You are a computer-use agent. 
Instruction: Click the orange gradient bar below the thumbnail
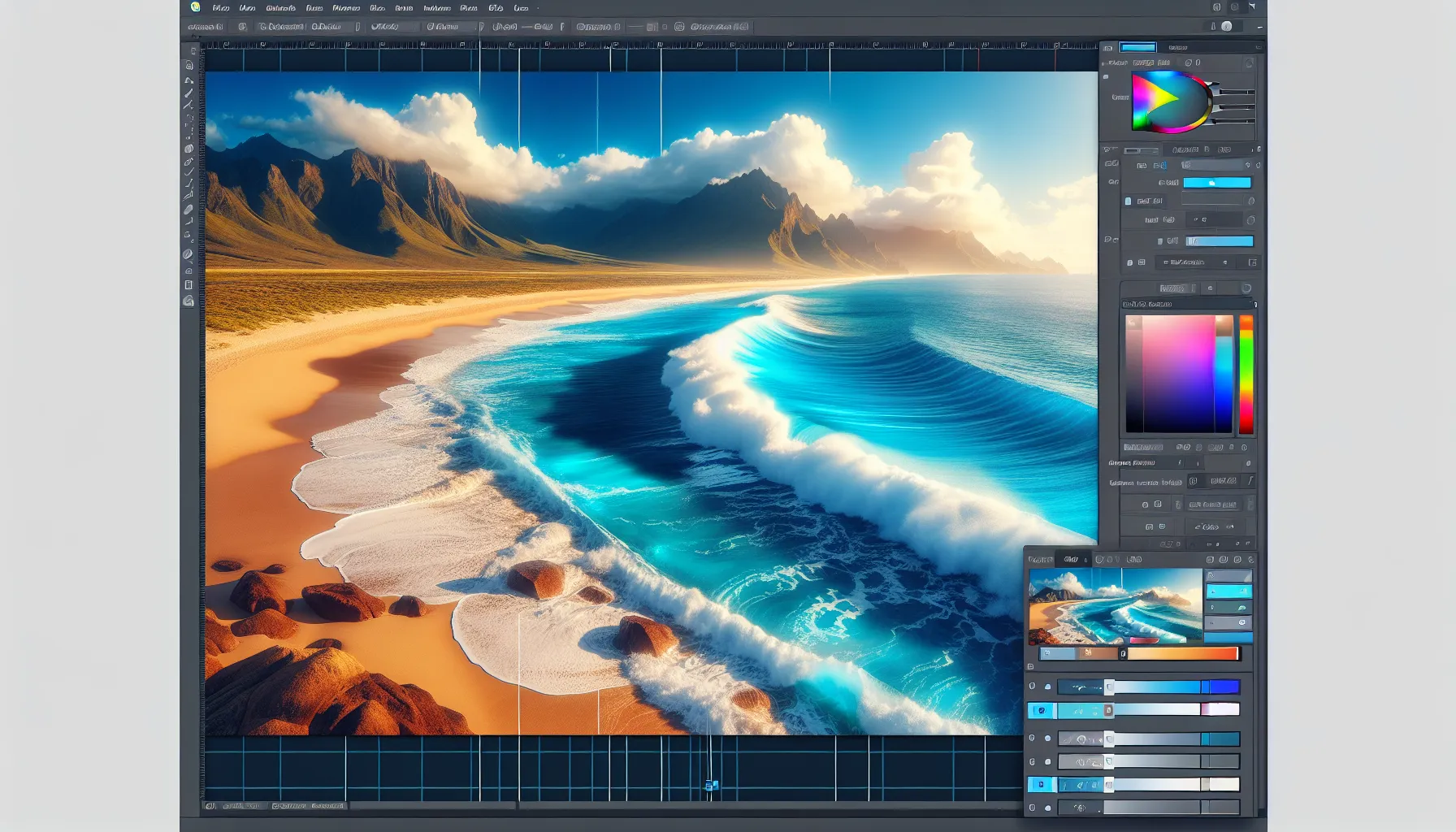click(1182, 654)
